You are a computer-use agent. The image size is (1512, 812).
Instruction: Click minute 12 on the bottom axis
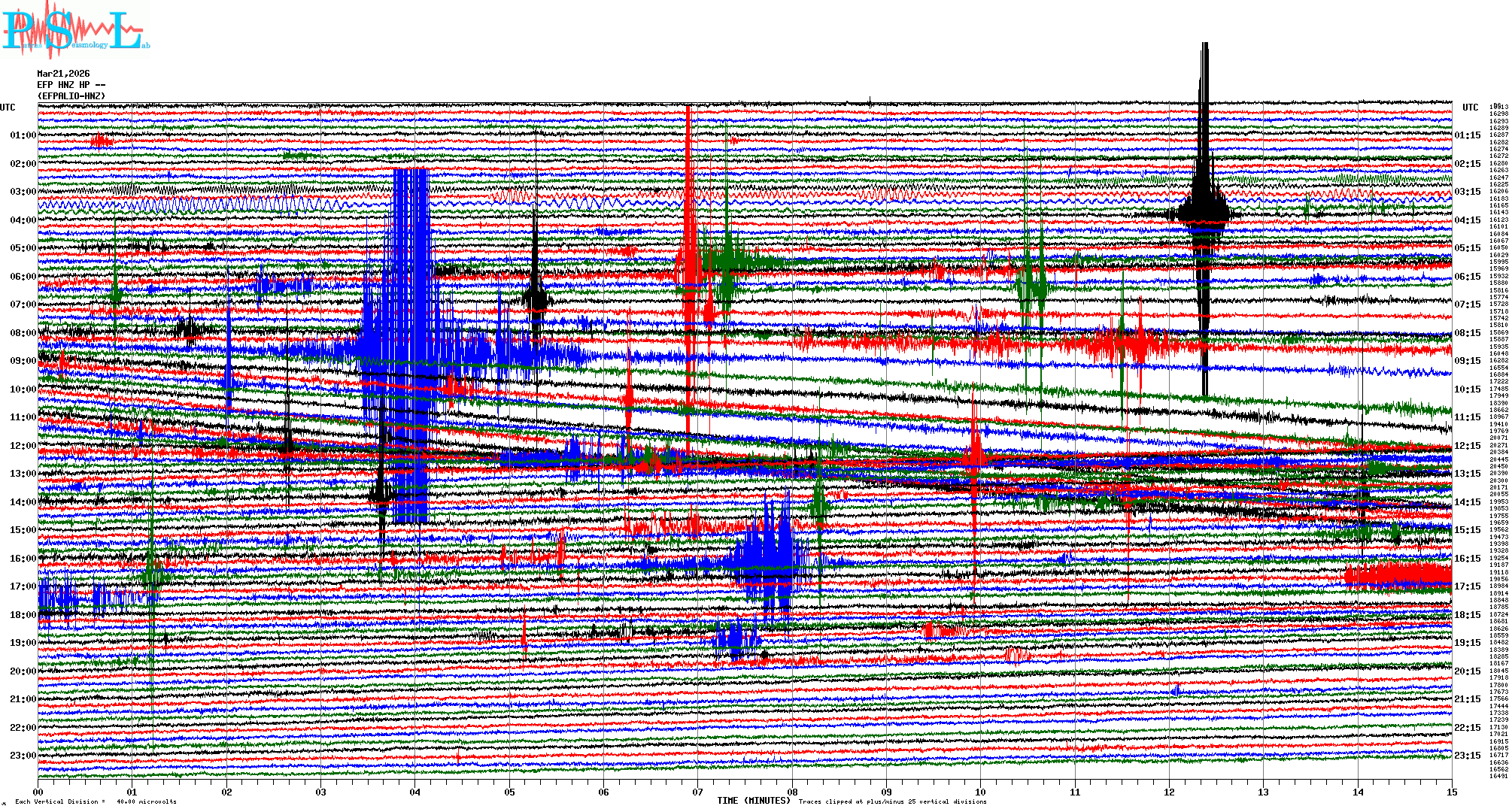pos(1169,792)
